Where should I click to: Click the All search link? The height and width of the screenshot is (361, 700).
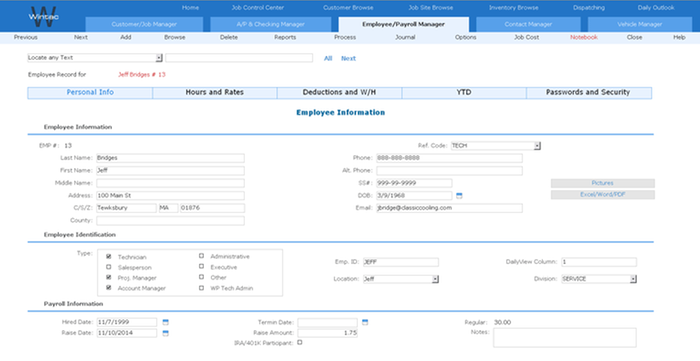[x=328, y=58]
